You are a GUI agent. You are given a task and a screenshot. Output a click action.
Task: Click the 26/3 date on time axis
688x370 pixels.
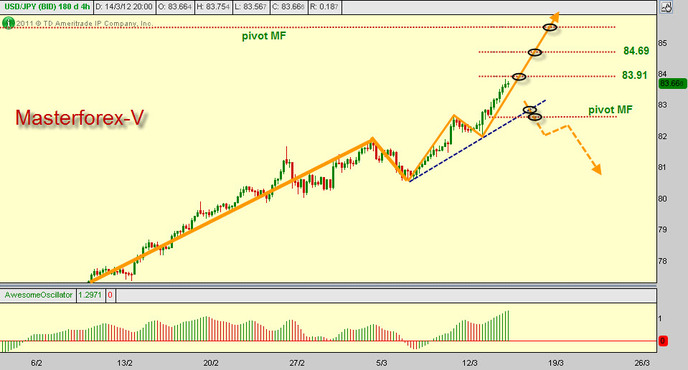[x=642, y=363]
